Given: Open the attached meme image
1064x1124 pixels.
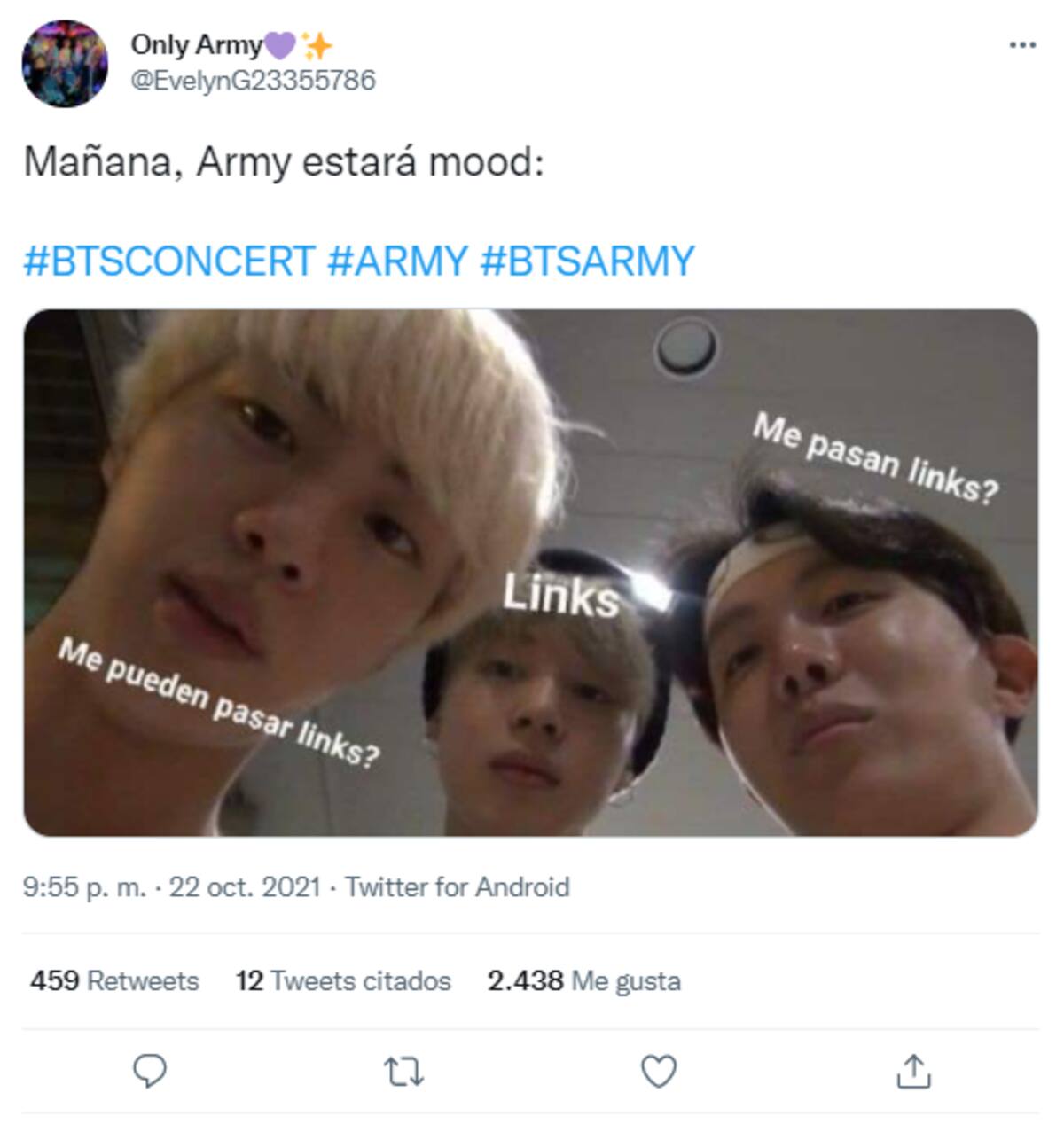Looking at the screenshot, I should 530,573.
